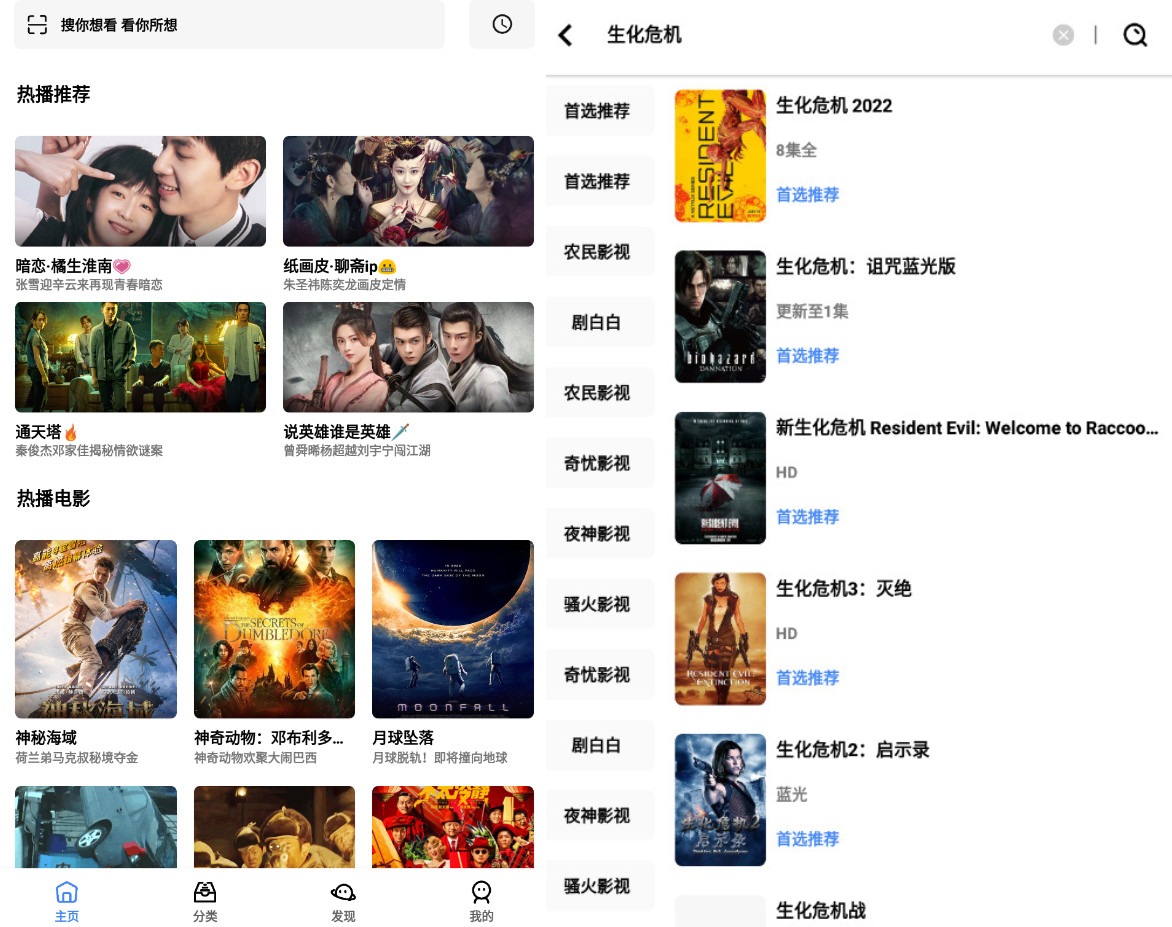Open 通天塔 drama thumbnail
The image size is (1172, 927).
(x=140, y=357)
